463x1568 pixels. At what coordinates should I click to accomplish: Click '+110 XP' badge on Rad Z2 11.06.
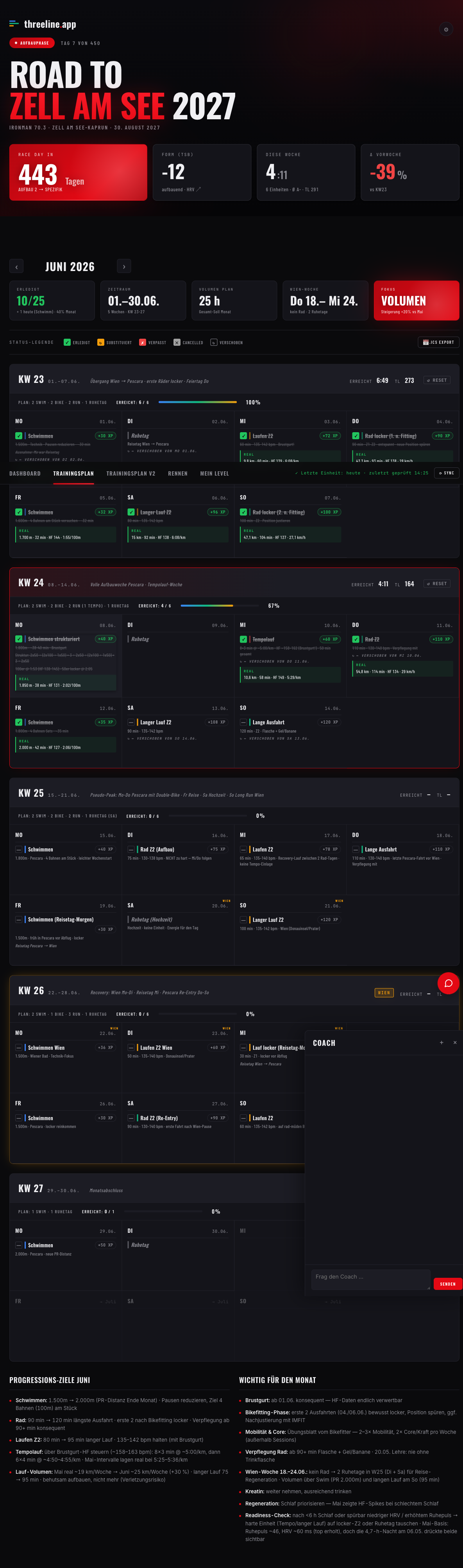tap(441, 639)
